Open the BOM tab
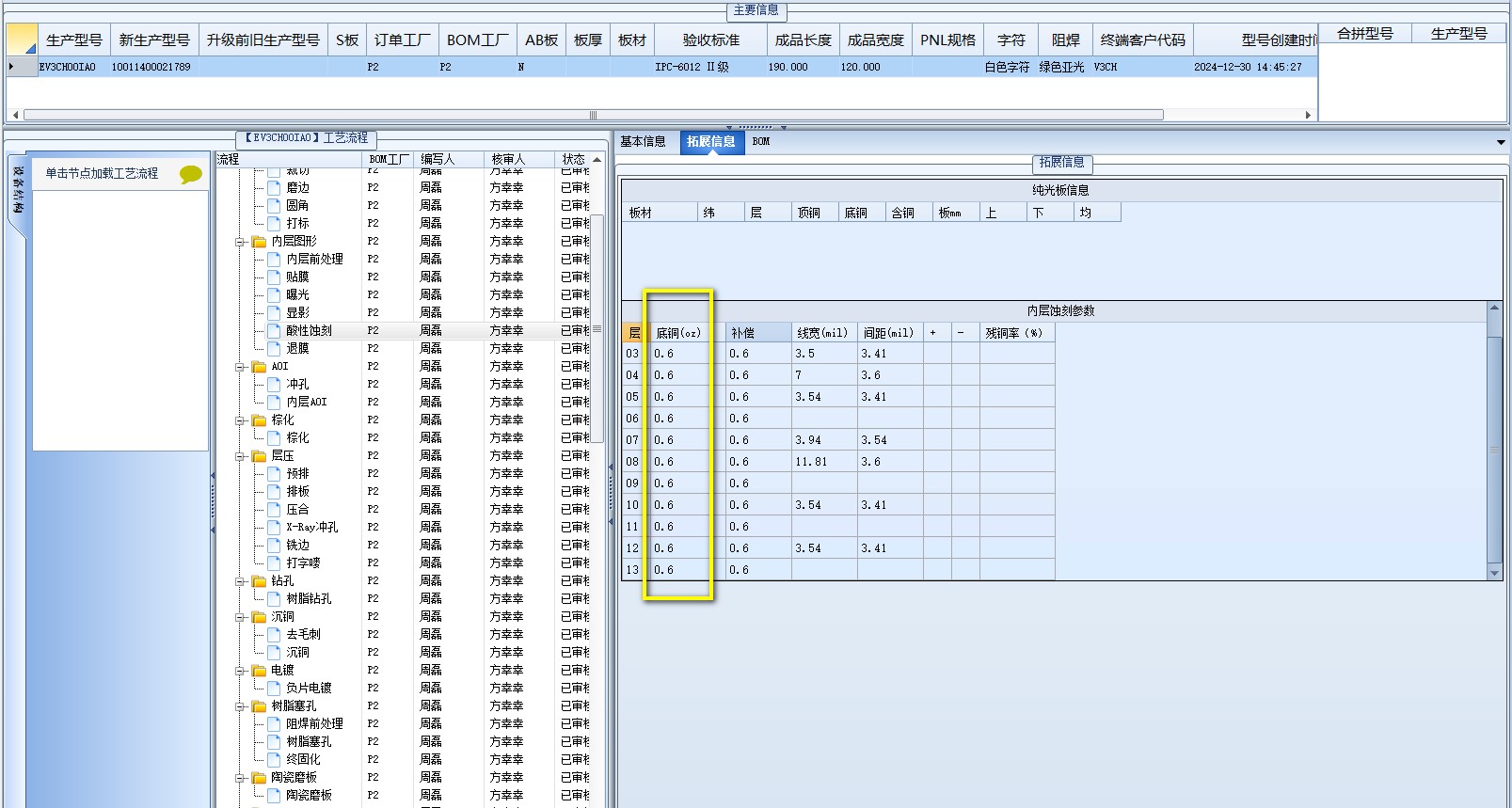This screenshot has height=808, width=1512. click(x=761, y=142)
